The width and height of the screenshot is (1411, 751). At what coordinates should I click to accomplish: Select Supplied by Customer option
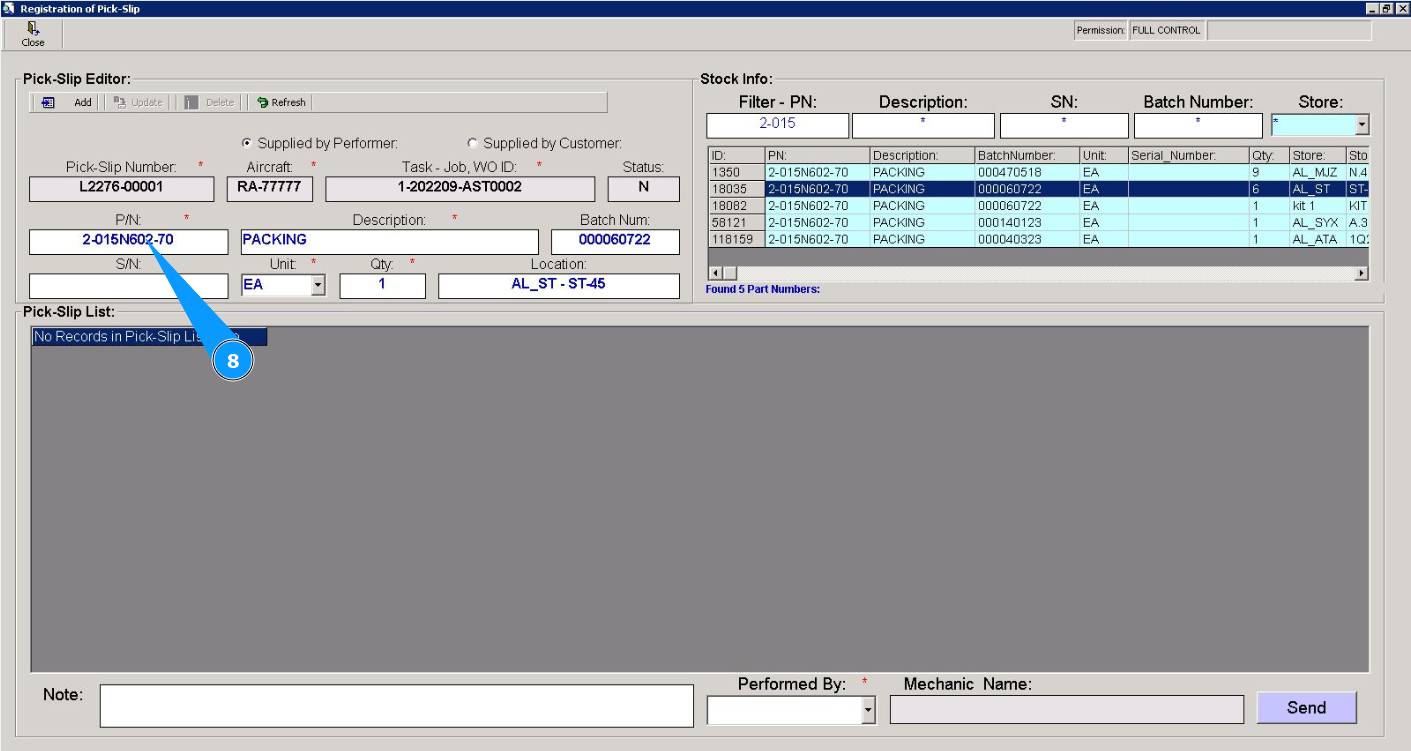pyautogui.click(x=473, y=143)
